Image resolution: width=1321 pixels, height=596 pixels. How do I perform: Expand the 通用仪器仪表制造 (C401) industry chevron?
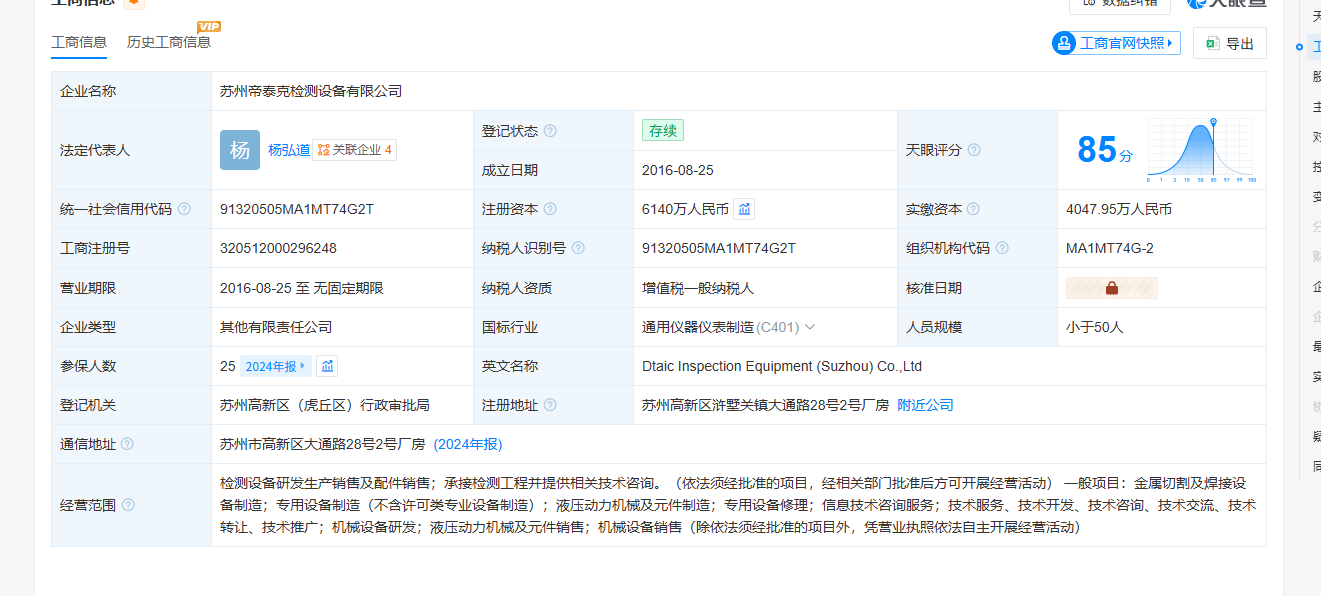(x=810, y=327)
